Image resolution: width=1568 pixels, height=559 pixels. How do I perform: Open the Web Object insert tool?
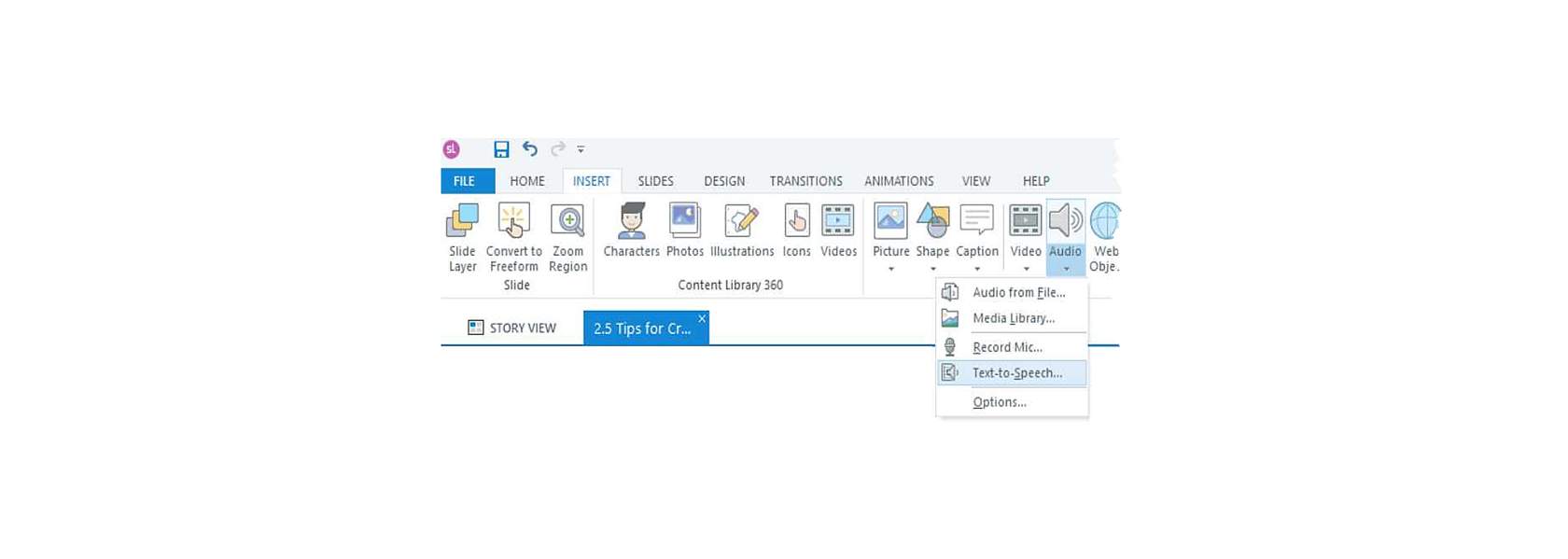1105,237
